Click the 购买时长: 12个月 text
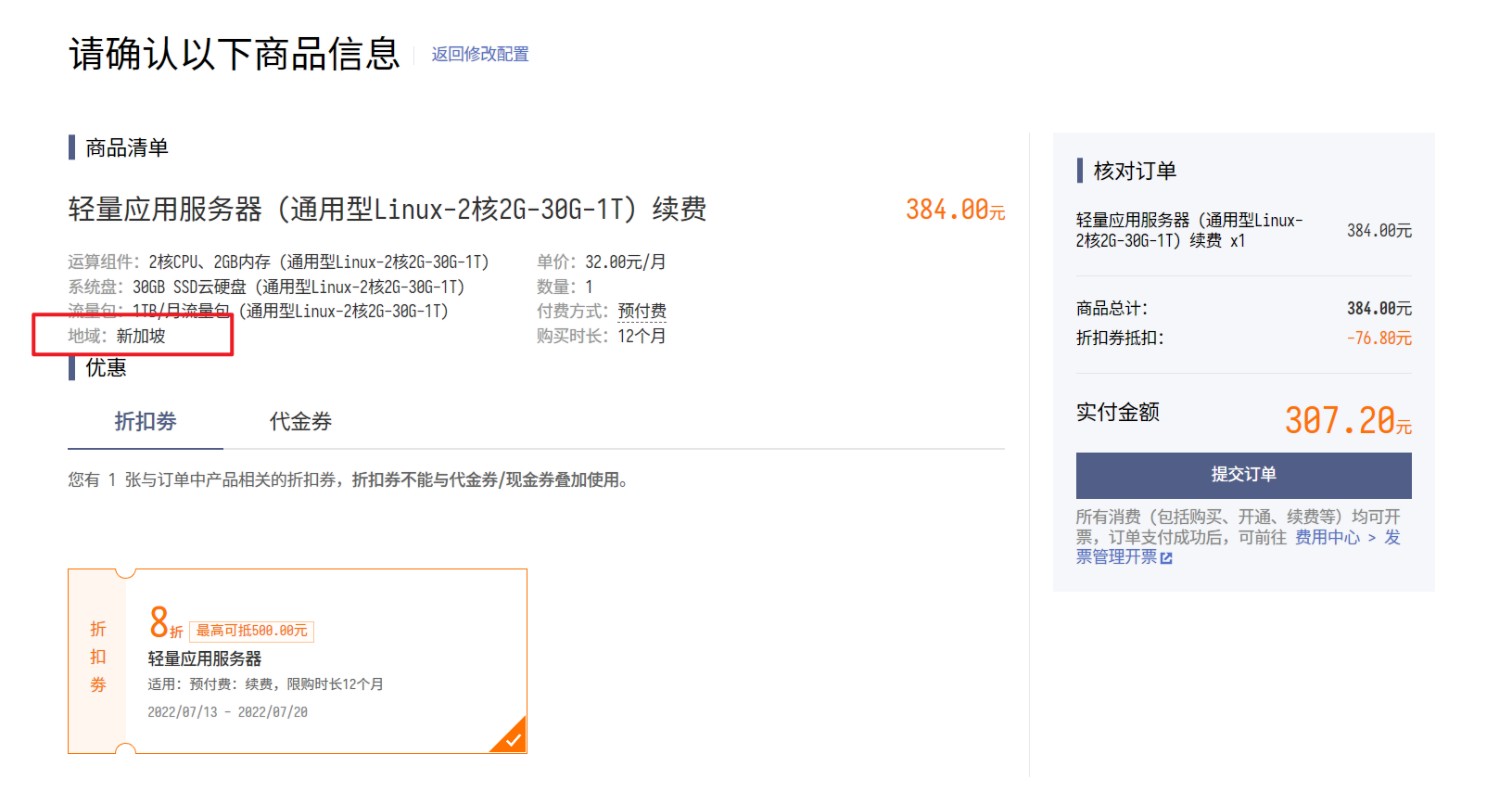1512x792 pixels. [x=601, y=336]
